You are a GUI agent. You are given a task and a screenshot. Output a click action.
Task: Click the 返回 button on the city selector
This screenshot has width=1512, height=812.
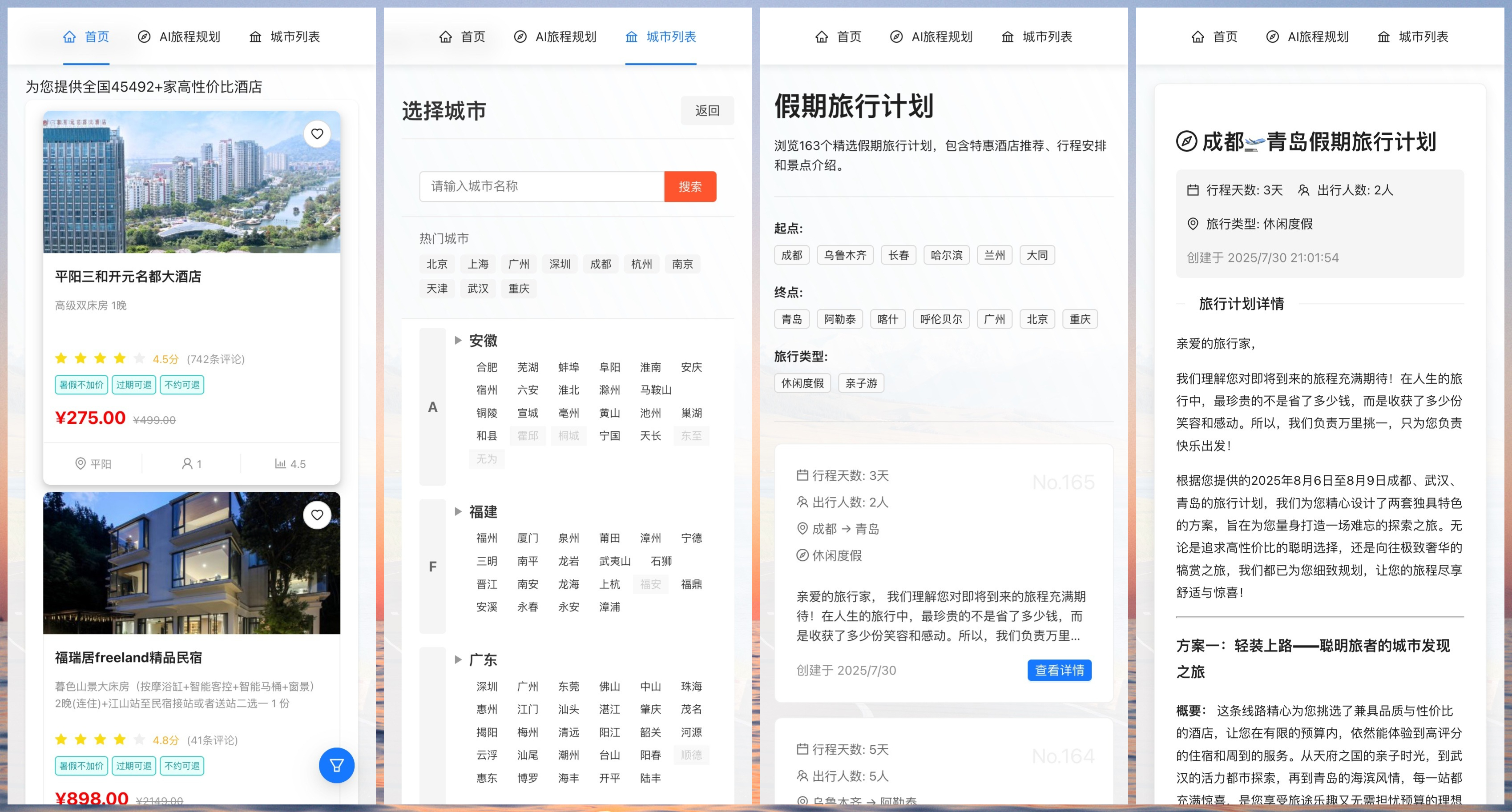tap(707, 110)
